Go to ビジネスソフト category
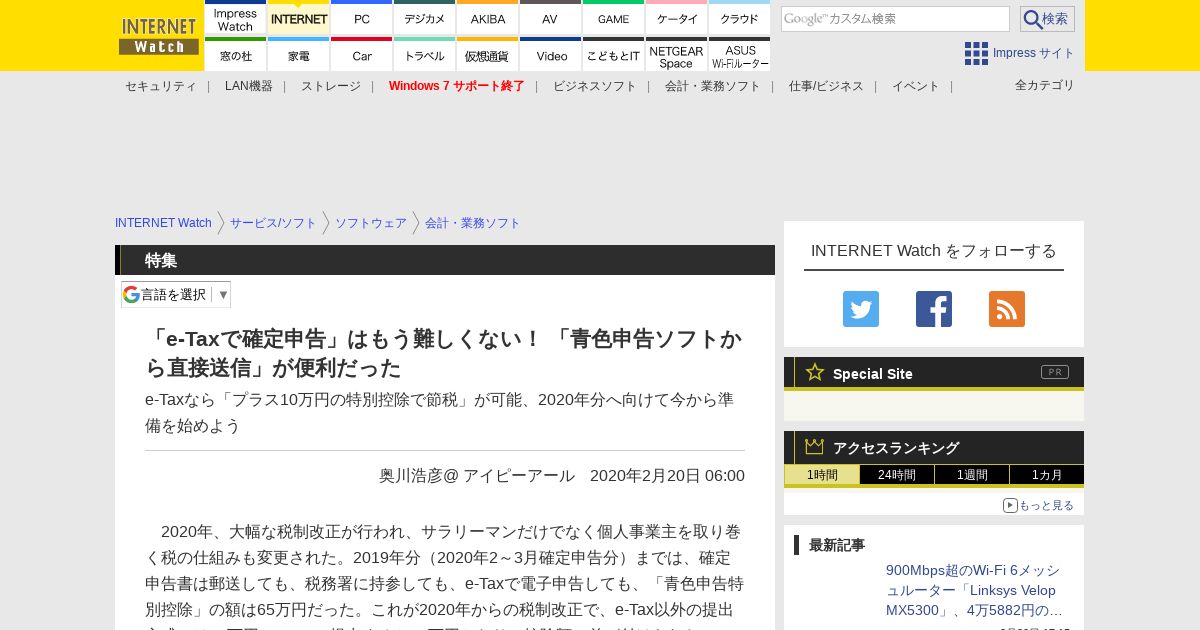 pyautogui.click(x=595, y=86)
